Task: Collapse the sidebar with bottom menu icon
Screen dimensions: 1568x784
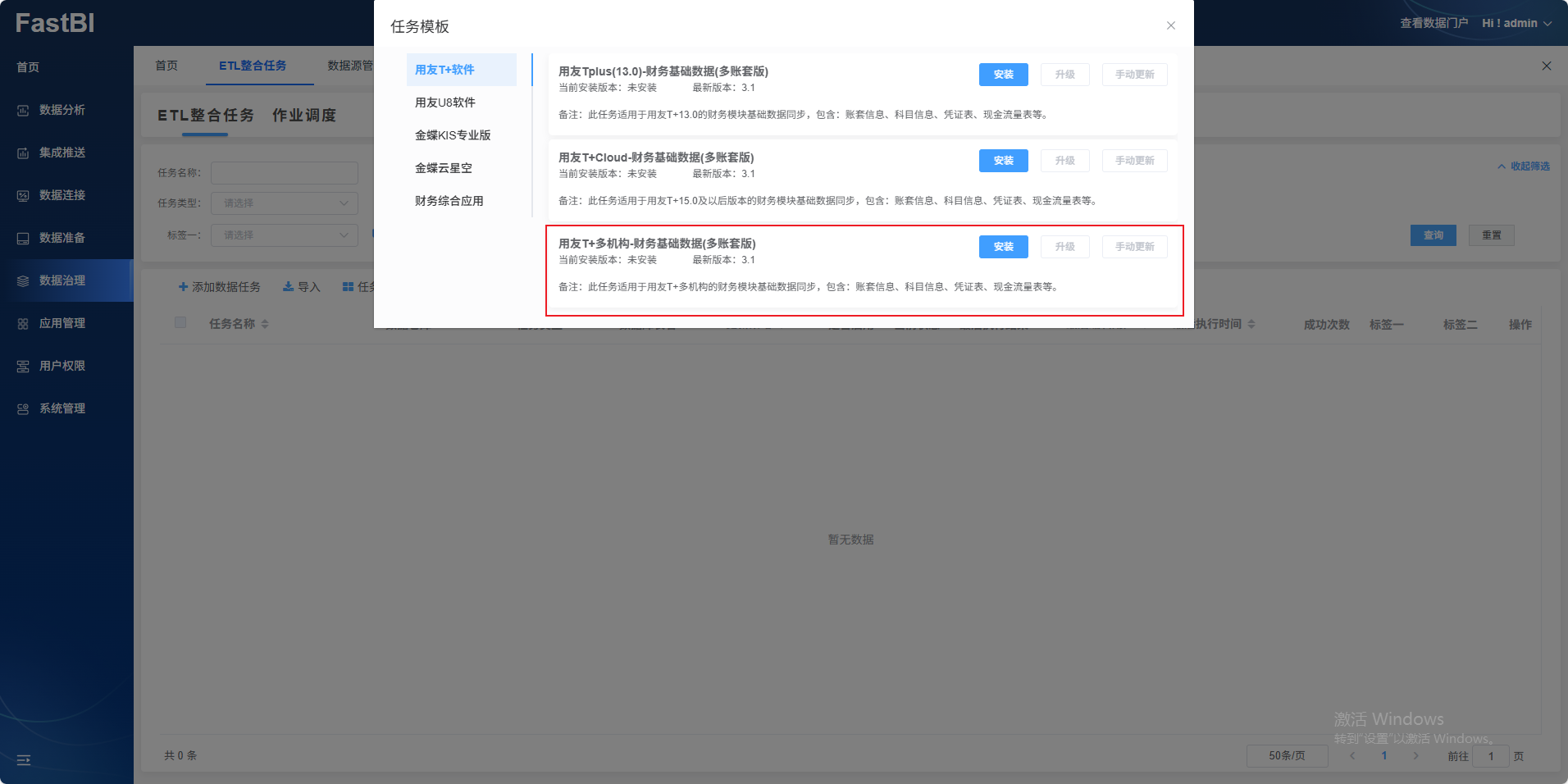Action: click(24, 760)
